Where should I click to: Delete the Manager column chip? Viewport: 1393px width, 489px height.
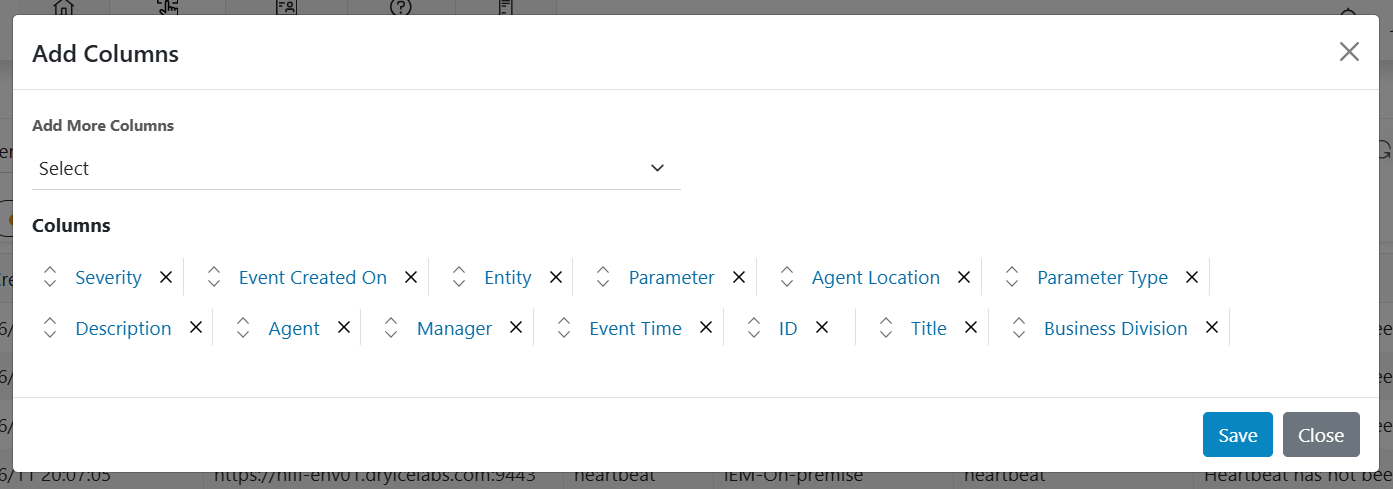pyautogui.click(x=516, y=328)
